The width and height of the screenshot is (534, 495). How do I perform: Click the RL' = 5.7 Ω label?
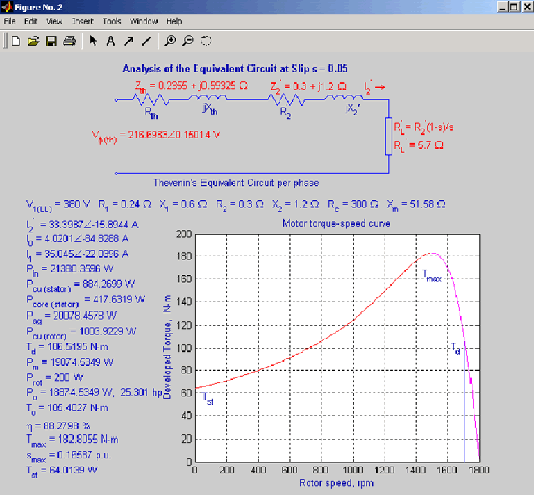(x=419, y=146)
